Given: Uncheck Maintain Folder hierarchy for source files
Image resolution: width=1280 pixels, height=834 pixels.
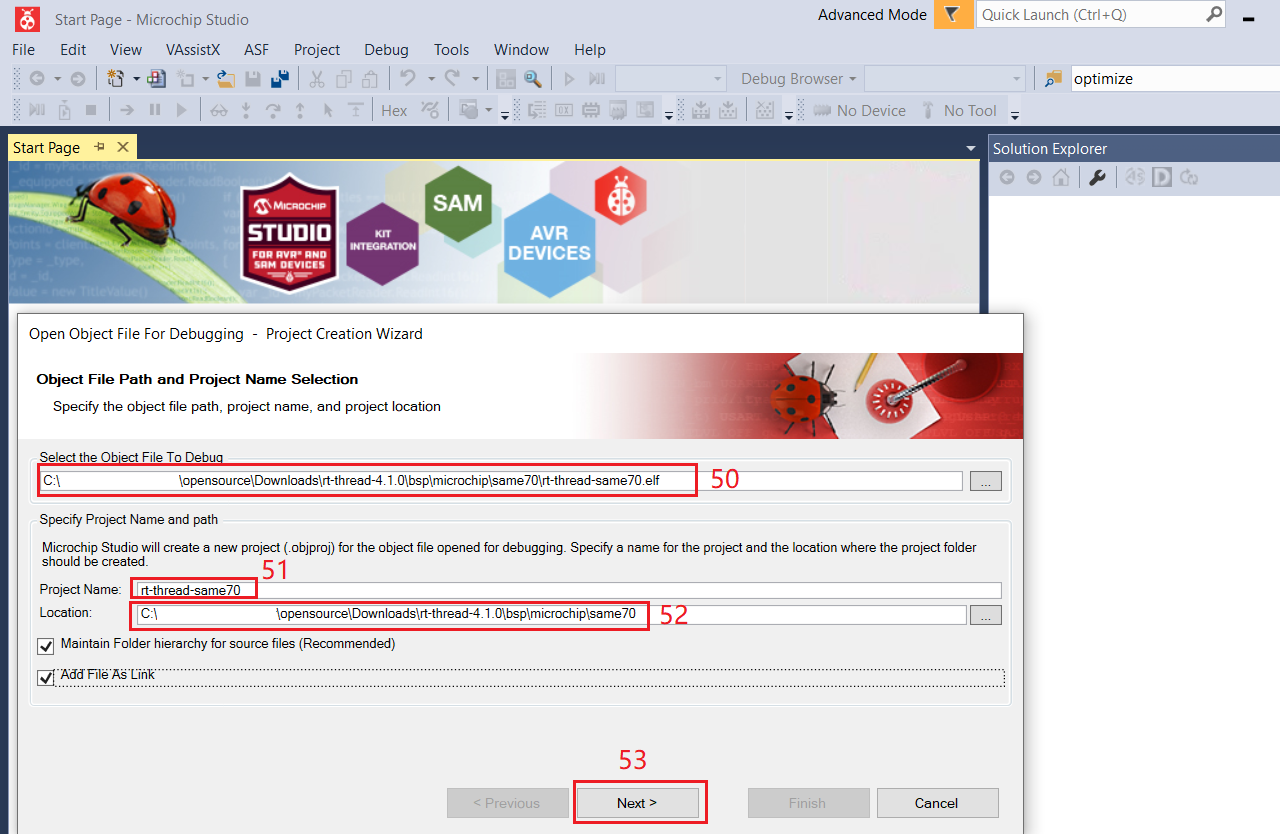Looking at the screenshot, I should 46,645.
